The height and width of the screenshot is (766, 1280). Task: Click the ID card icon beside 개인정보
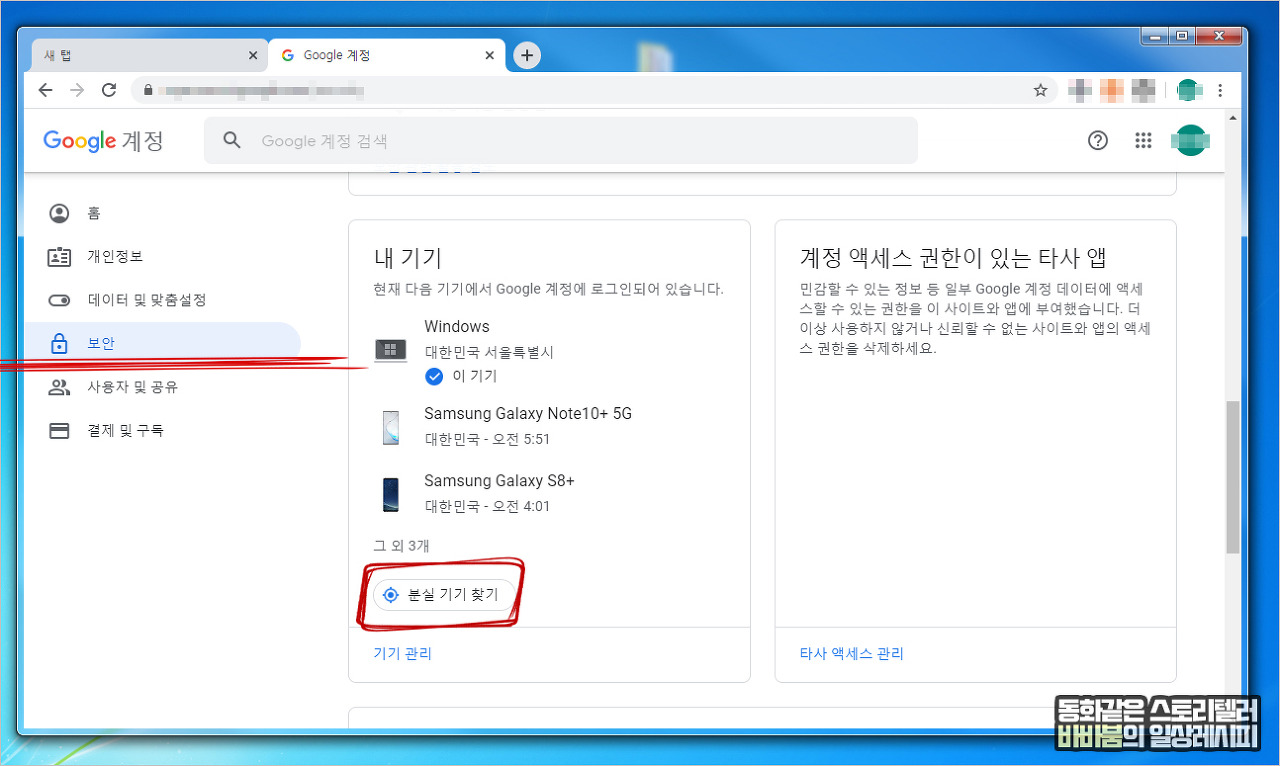click(x=59, y=257)
